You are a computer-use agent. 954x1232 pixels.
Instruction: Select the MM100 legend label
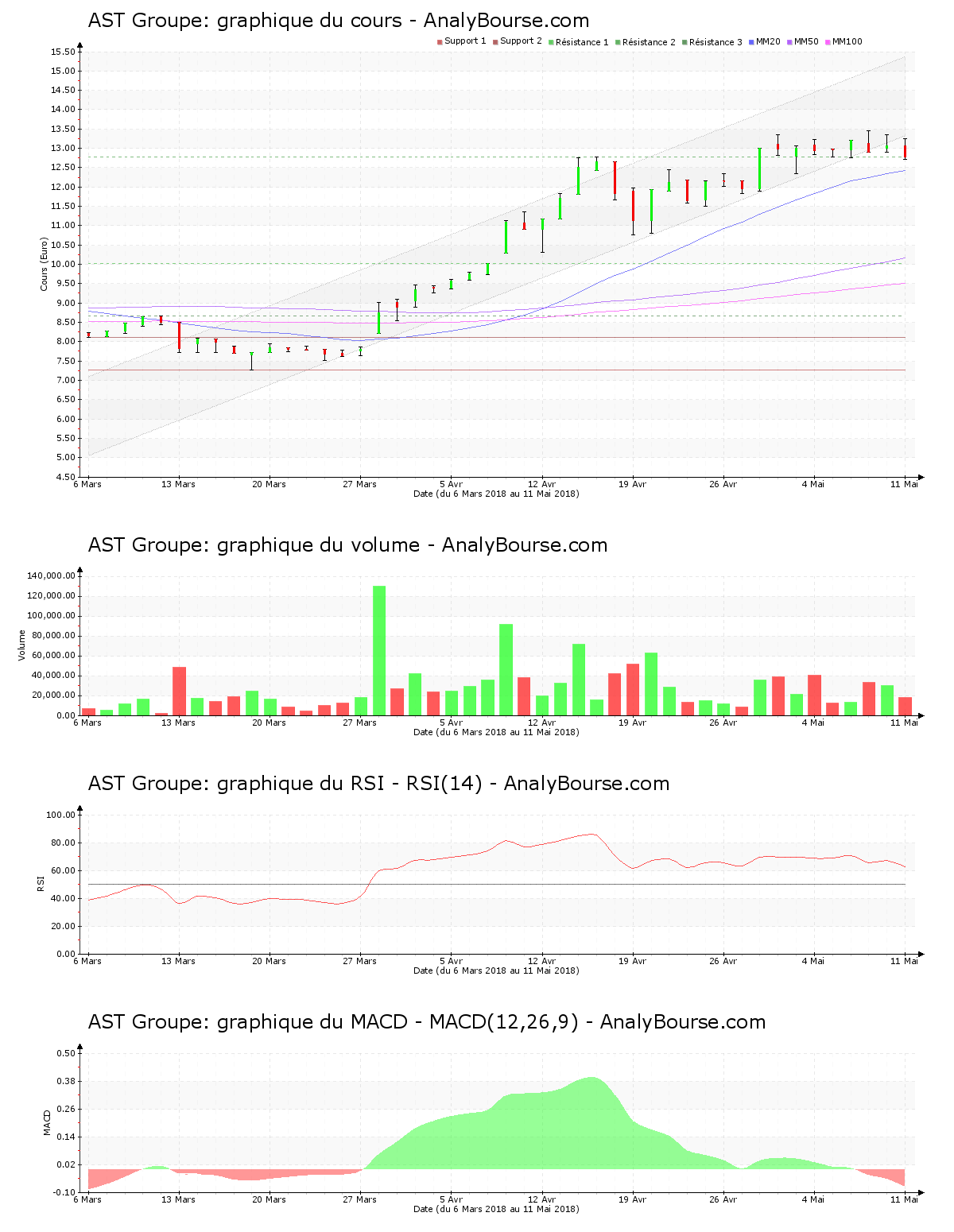(847, 42)
